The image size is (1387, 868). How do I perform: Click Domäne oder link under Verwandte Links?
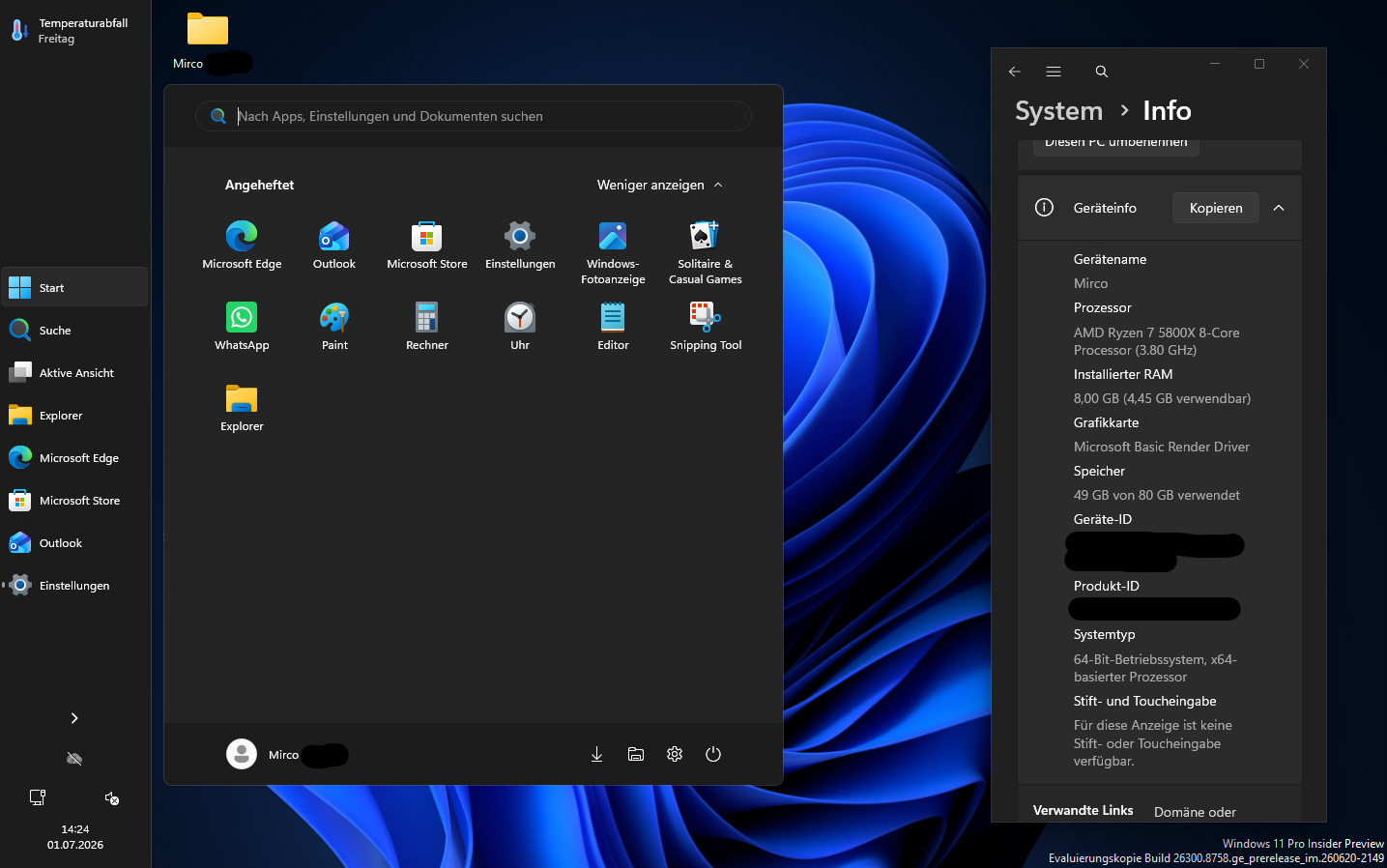1195,812
